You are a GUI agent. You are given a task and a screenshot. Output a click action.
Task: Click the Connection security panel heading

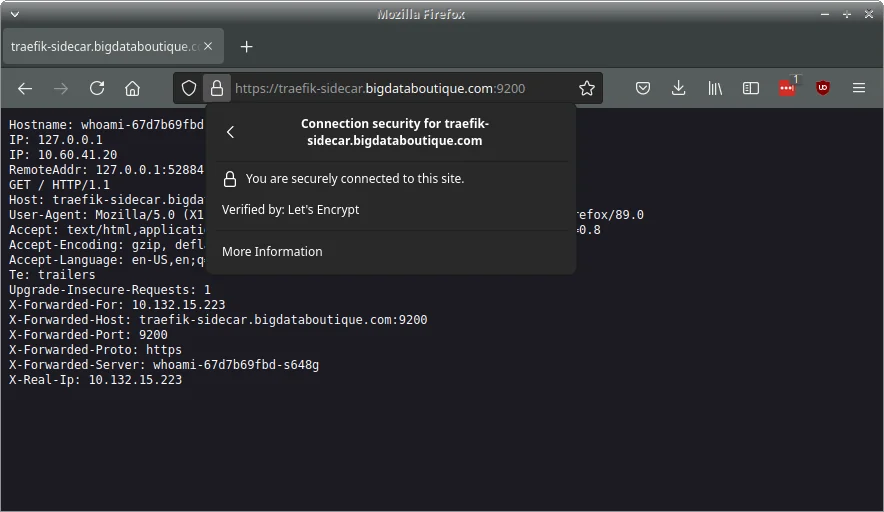click(395, 132)
